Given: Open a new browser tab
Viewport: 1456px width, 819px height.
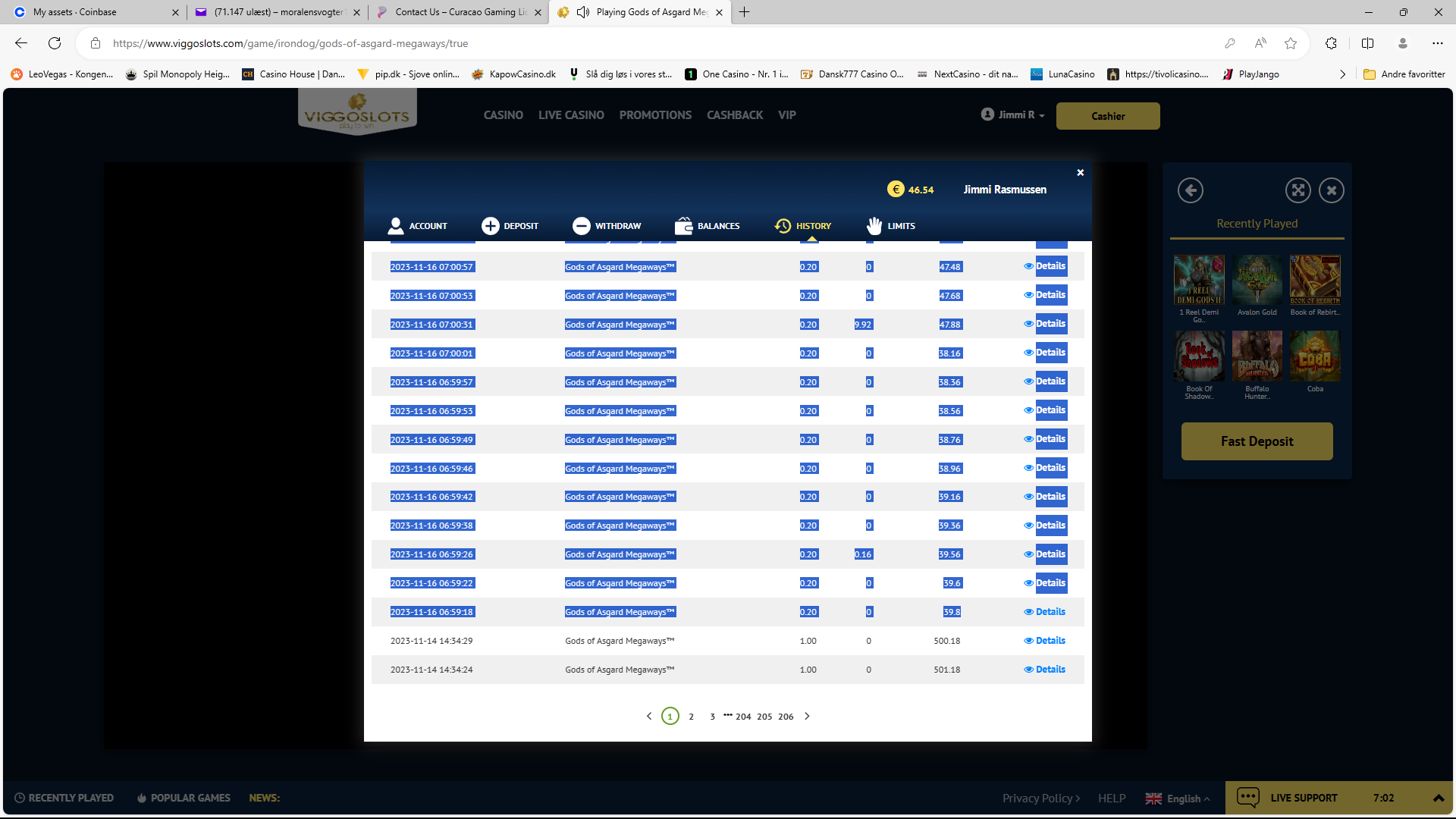Looking at the screenshot, I should click(744, 12).
